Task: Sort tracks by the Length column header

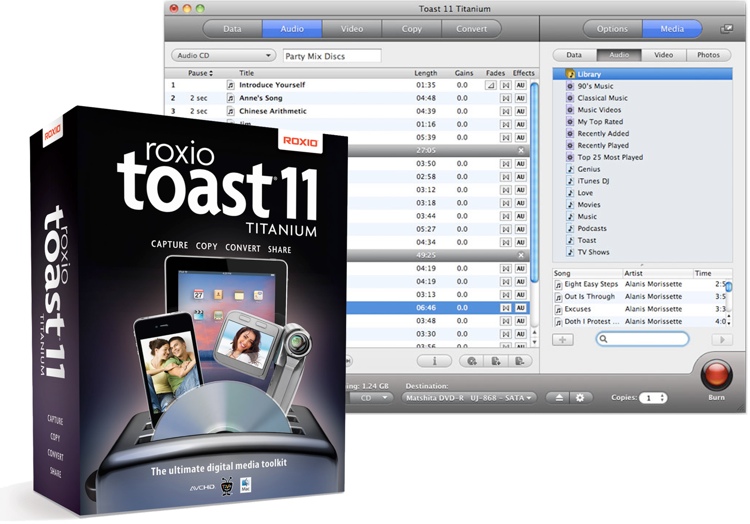Action: click(426, 73)
